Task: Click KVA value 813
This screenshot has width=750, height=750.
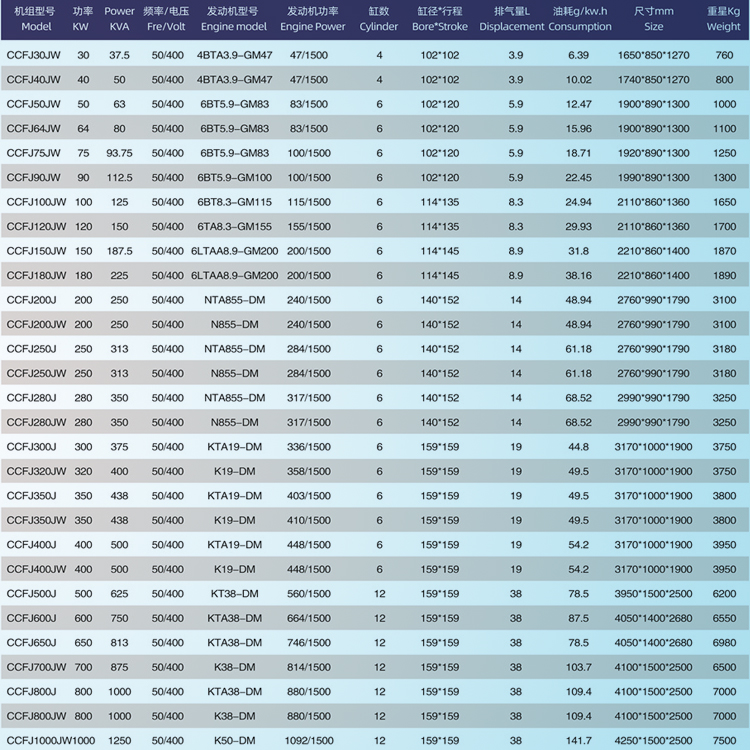Action: click(119, 643)
